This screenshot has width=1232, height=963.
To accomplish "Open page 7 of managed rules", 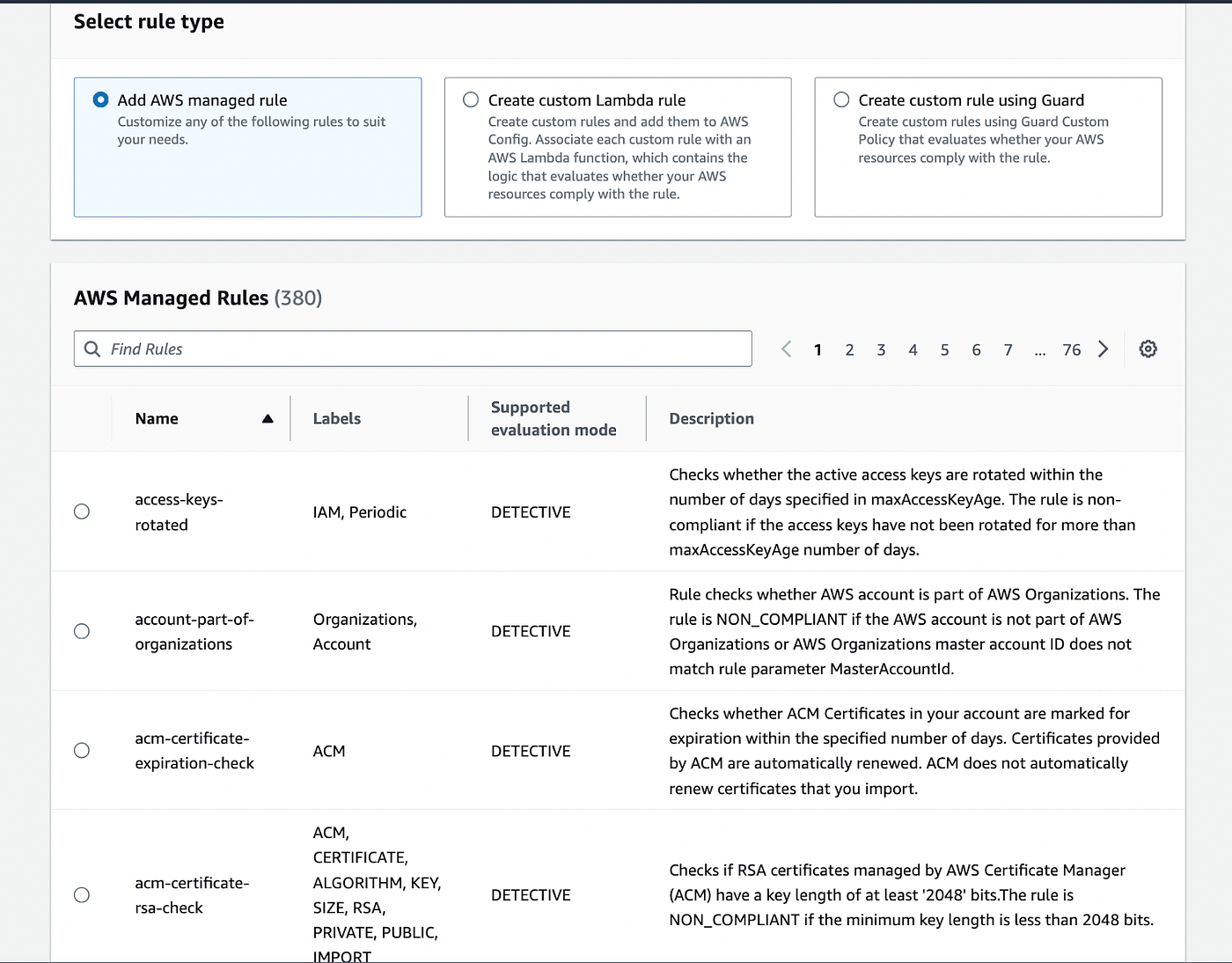I will (1008, 350).
